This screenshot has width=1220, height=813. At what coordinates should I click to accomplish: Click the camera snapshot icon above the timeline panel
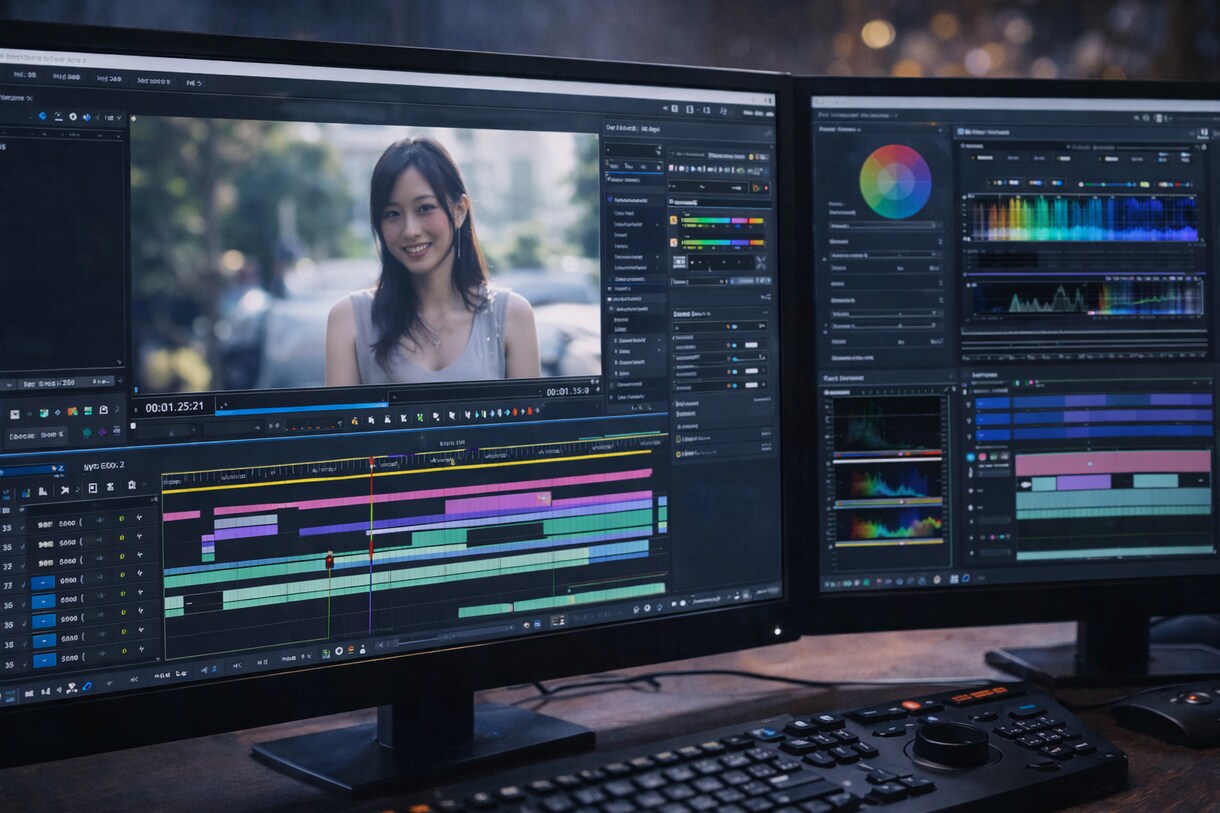coord(103,411)
